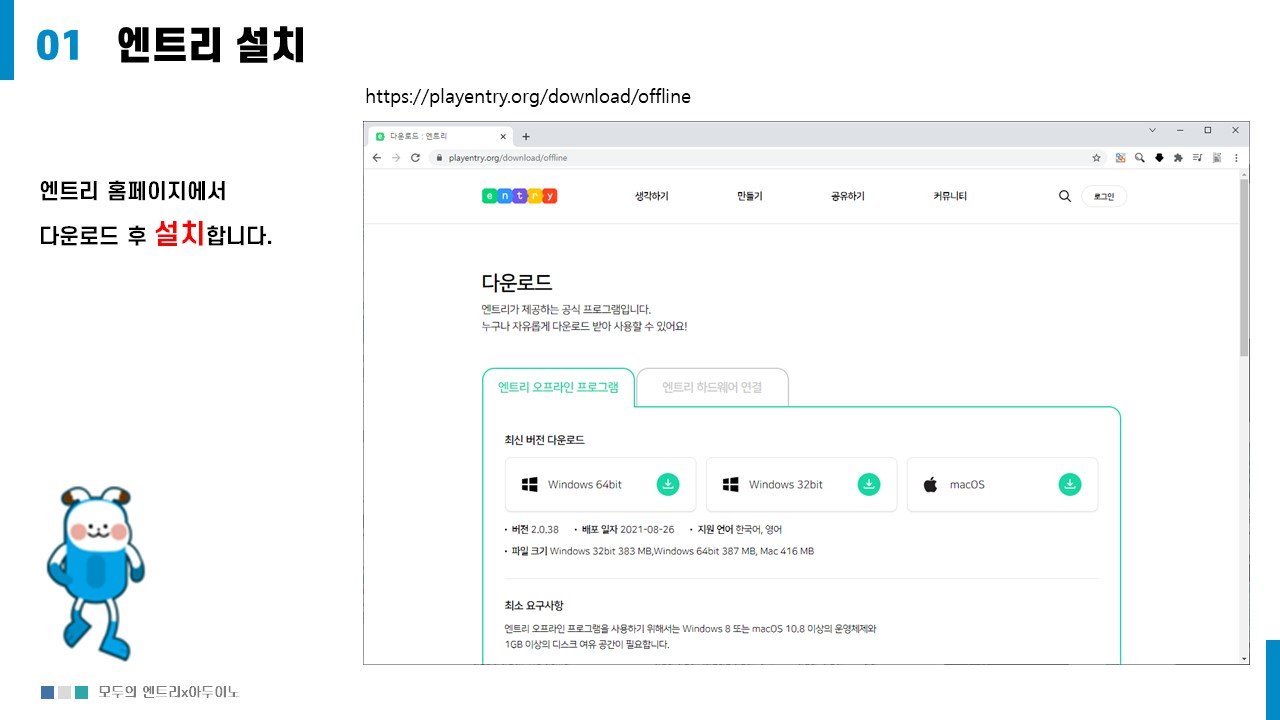Click the magnifier extension icon in toolbar
This screenshot has width=1280, height=720.
pyautogui.click(x=1140, y=158)
